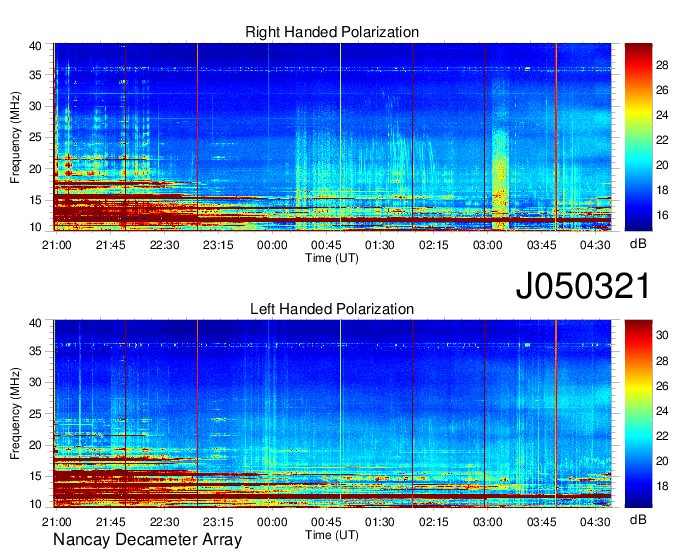680x552 pixels.
Task: Click the Right Handed Polarization spectrogram
Action: (333, 137)
